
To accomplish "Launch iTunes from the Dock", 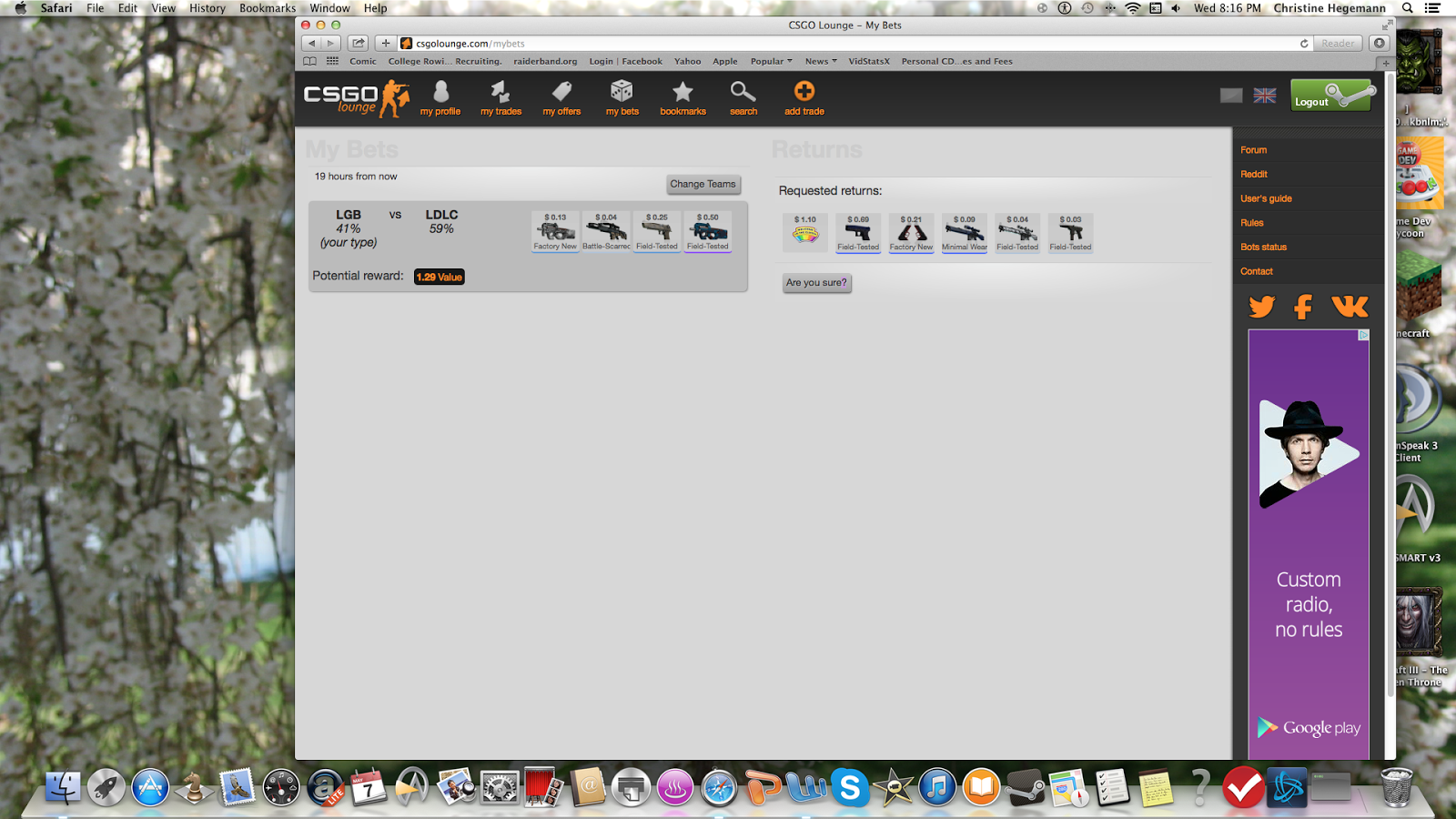I will (x=937, y=787).
